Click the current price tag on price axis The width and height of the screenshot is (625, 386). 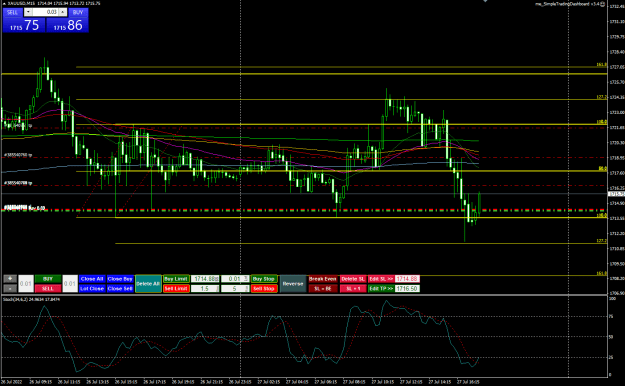616,194
